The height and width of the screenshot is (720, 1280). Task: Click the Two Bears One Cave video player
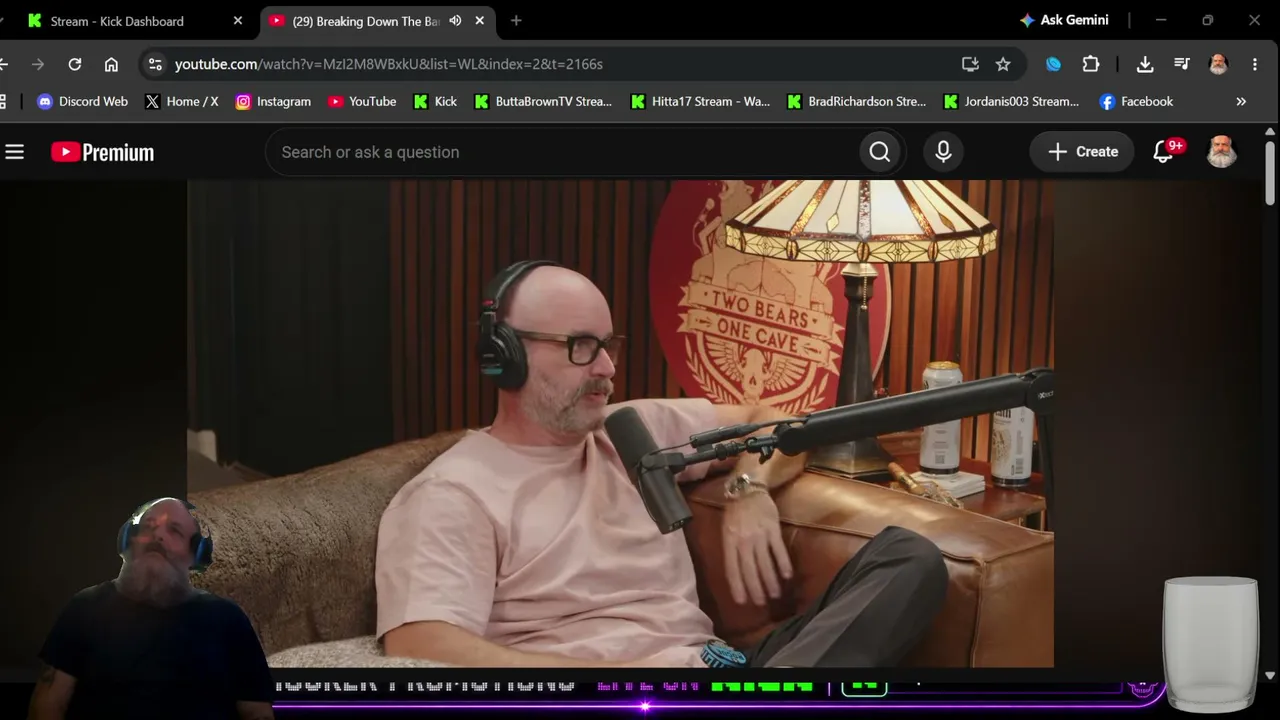click(x=620, y=423)
